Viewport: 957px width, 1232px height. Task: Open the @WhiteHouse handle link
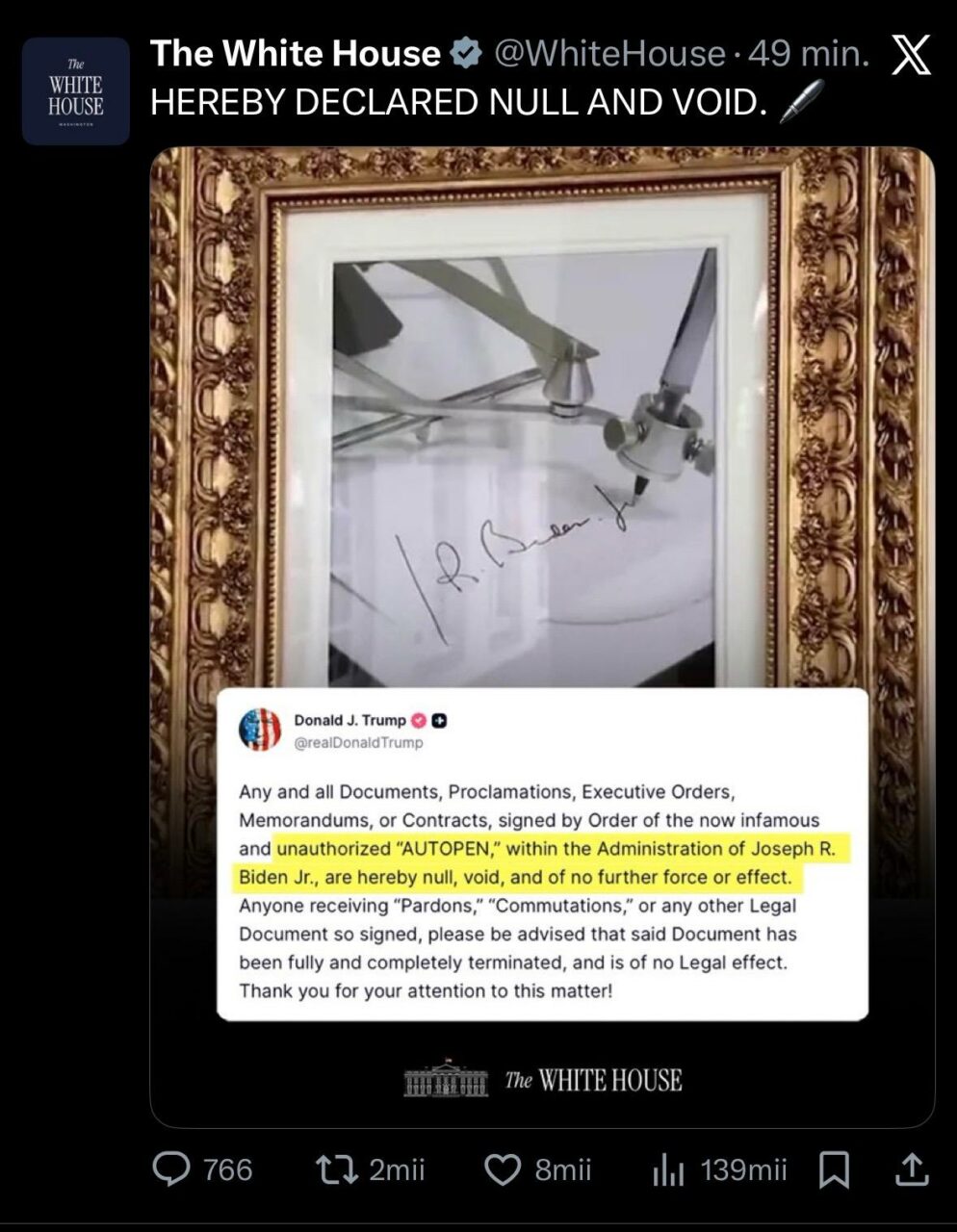click(609, 54)
